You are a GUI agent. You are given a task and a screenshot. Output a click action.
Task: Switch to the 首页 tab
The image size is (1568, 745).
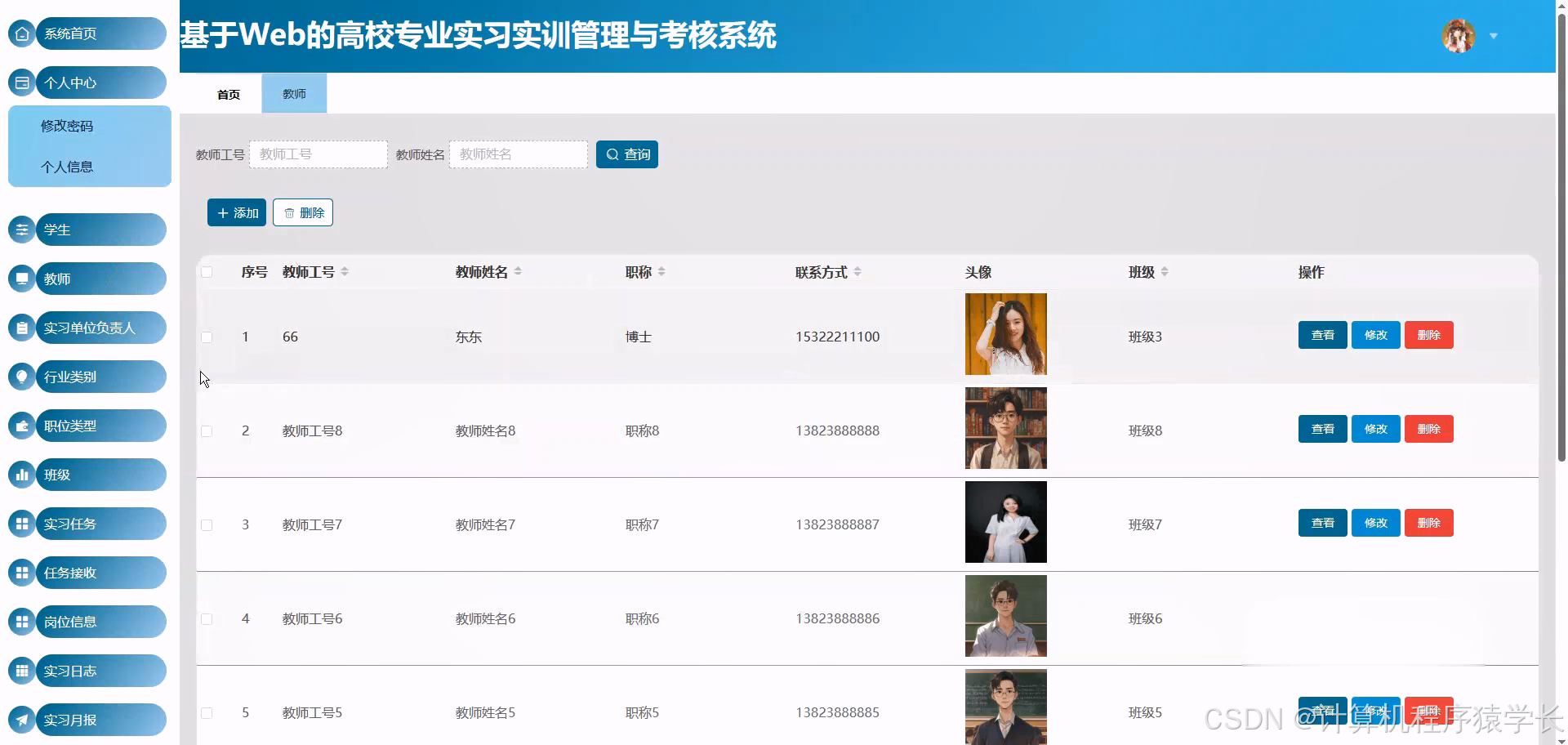[228, 93]
